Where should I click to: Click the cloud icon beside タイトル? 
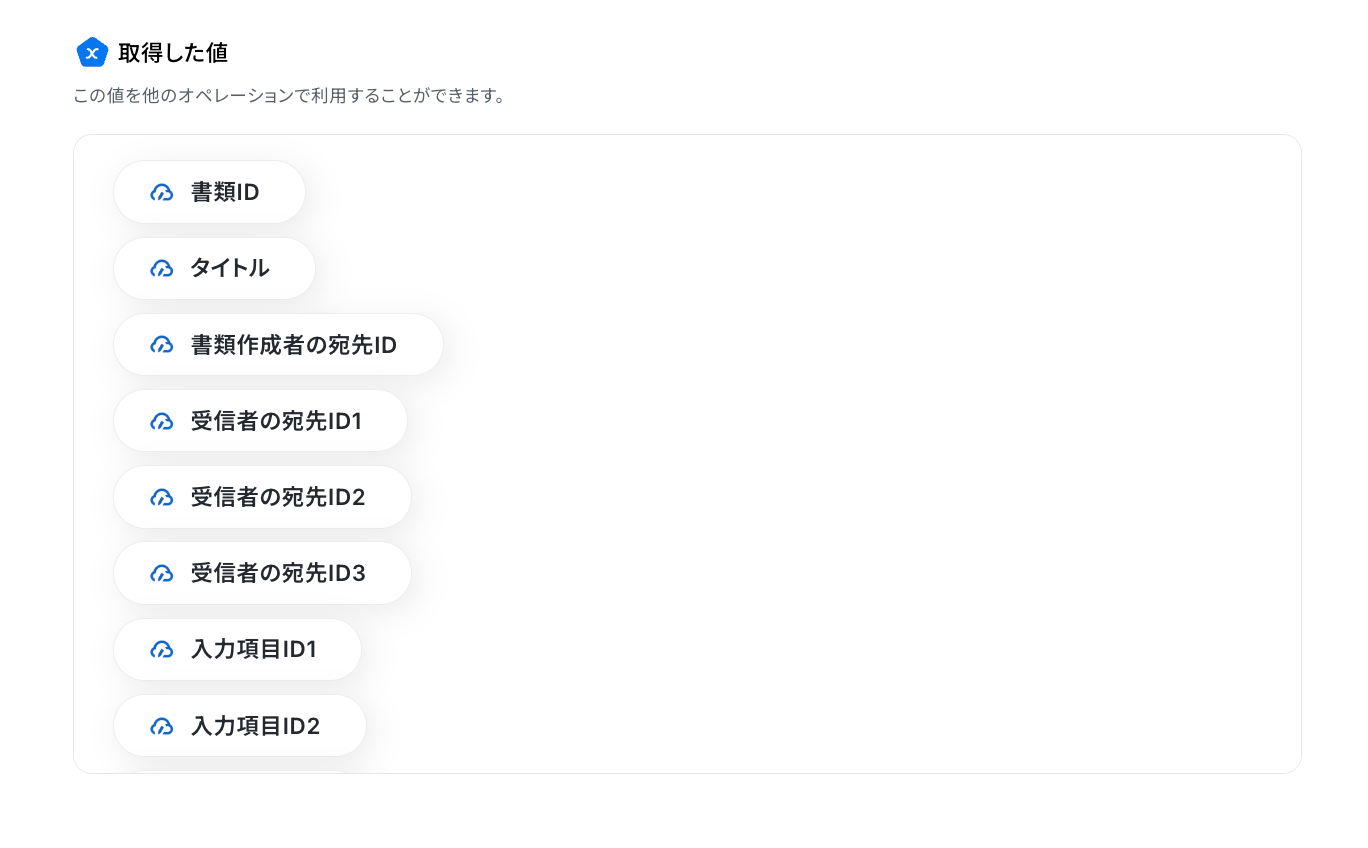(162, 268)
